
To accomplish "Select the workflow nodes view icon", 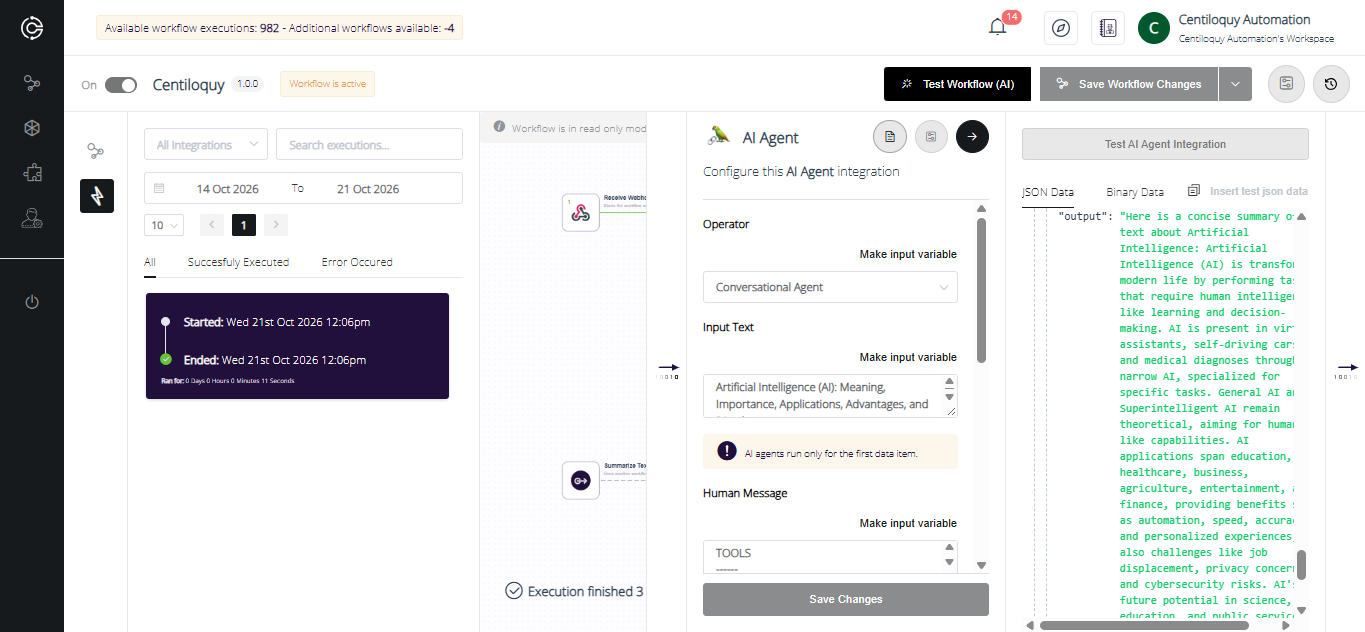I will (x=96, y=151).
